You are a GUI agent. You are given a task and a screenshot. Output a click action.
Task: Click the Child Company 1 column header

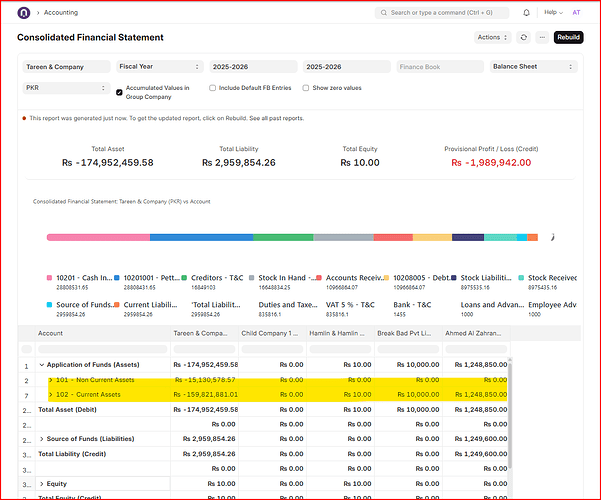coord(273,334)
